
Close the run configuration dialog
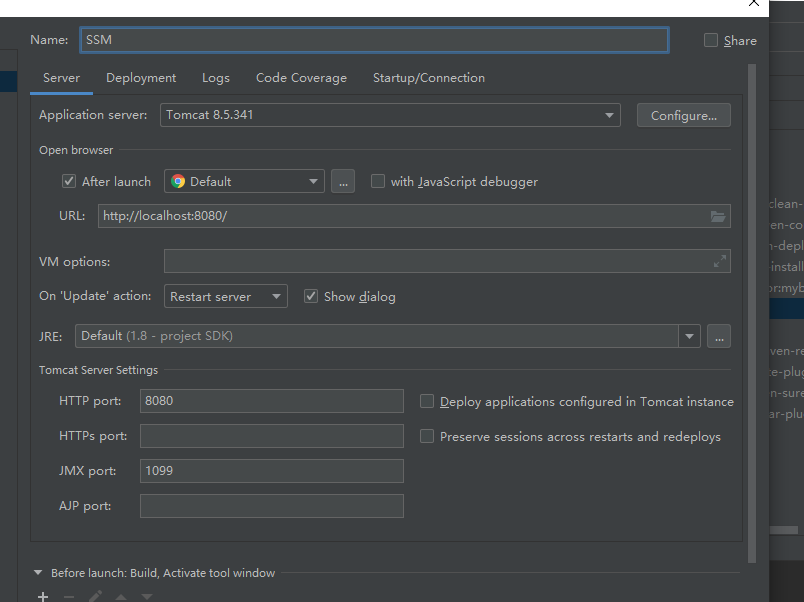coord(754,3)
